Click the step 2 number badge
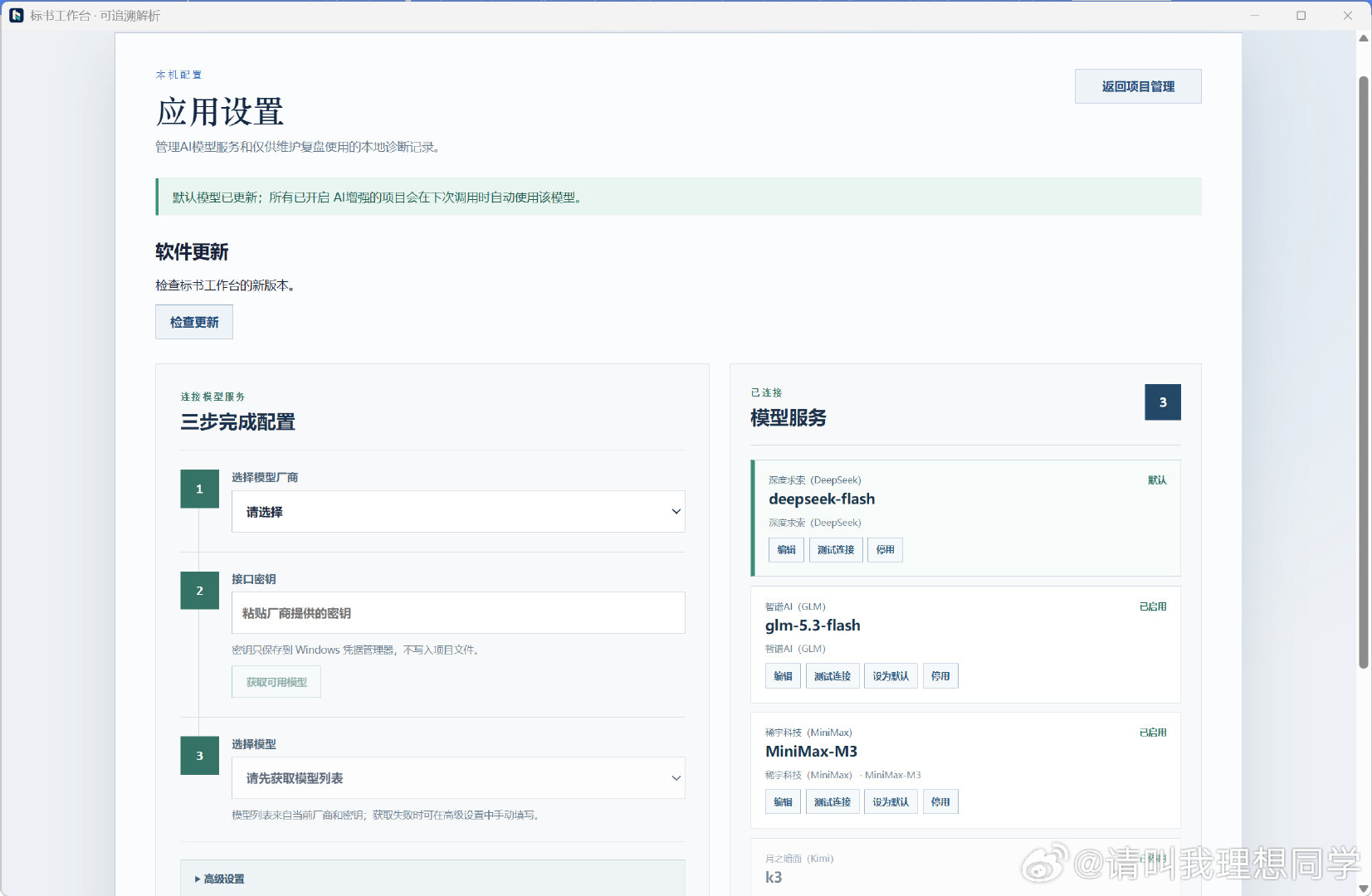Screen dimensions: 1372x896 (x=199, y=591)
